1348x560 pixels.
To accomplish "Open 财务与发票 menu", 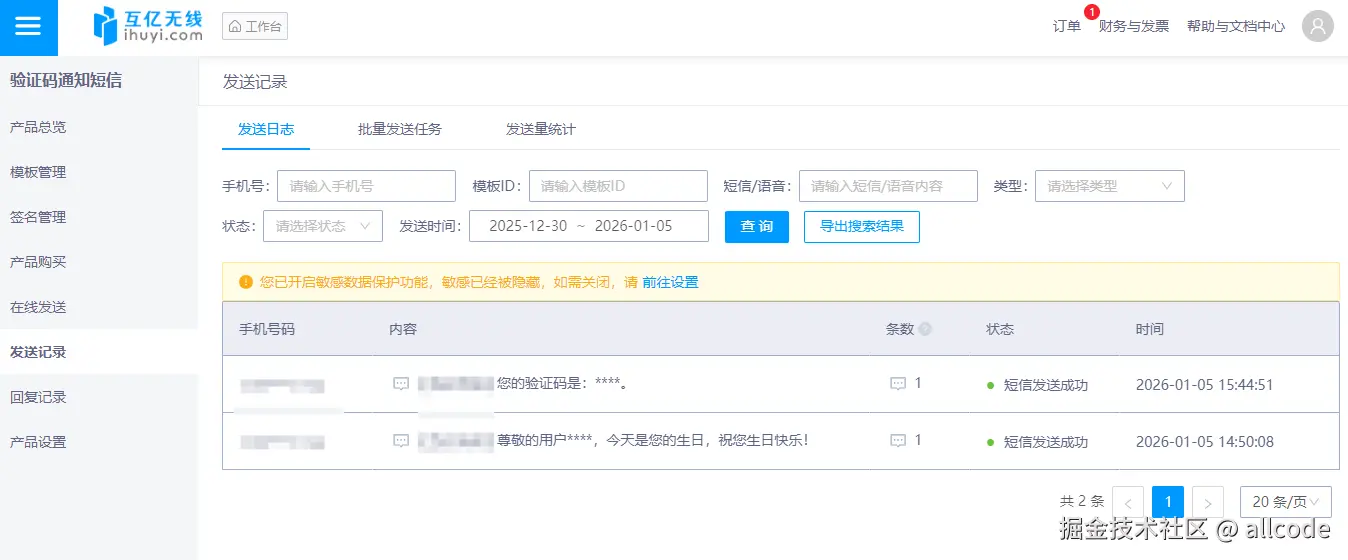I will [x=1133, y=26].
